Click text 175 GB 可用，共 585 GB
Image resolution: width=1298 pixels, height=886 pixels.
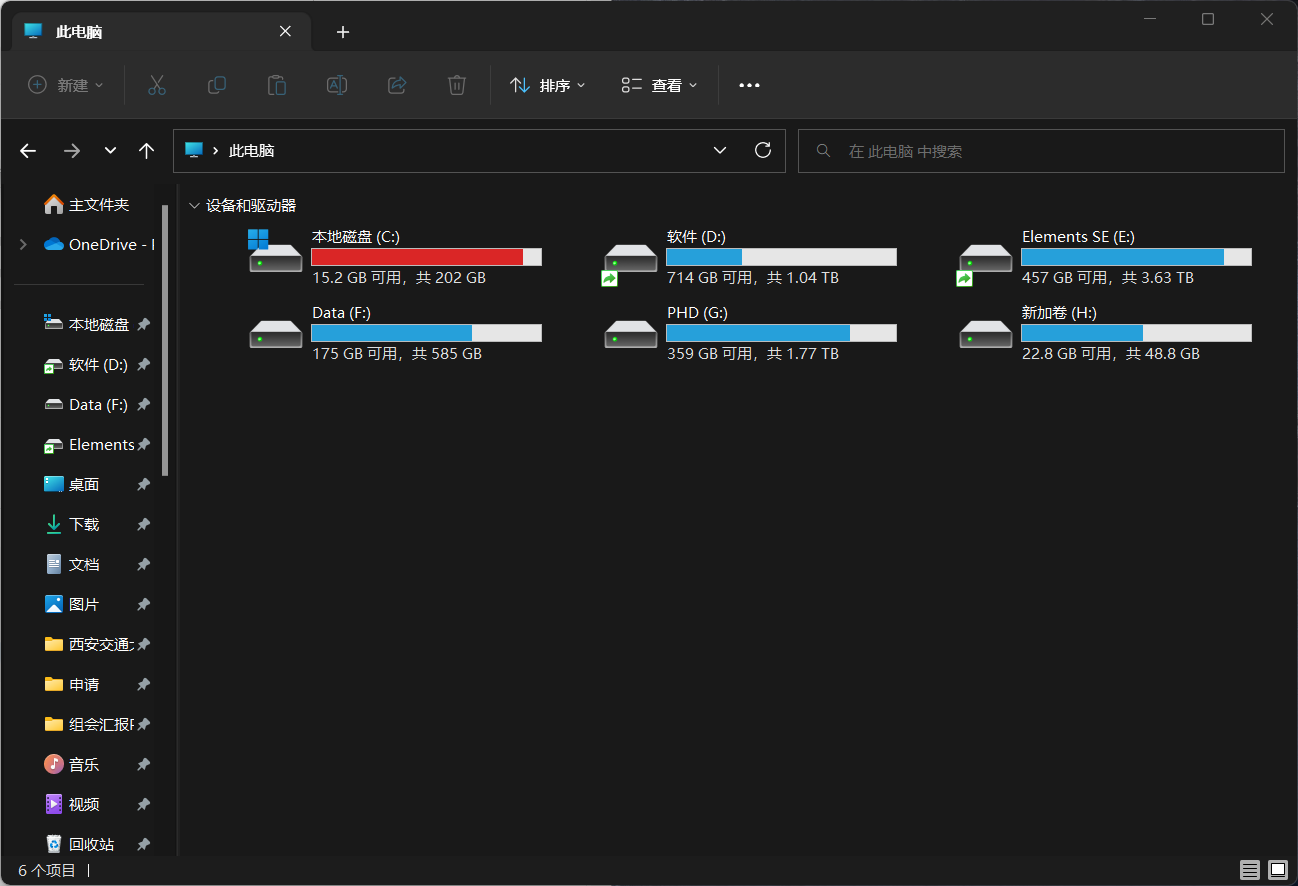[x=397, y=354]
